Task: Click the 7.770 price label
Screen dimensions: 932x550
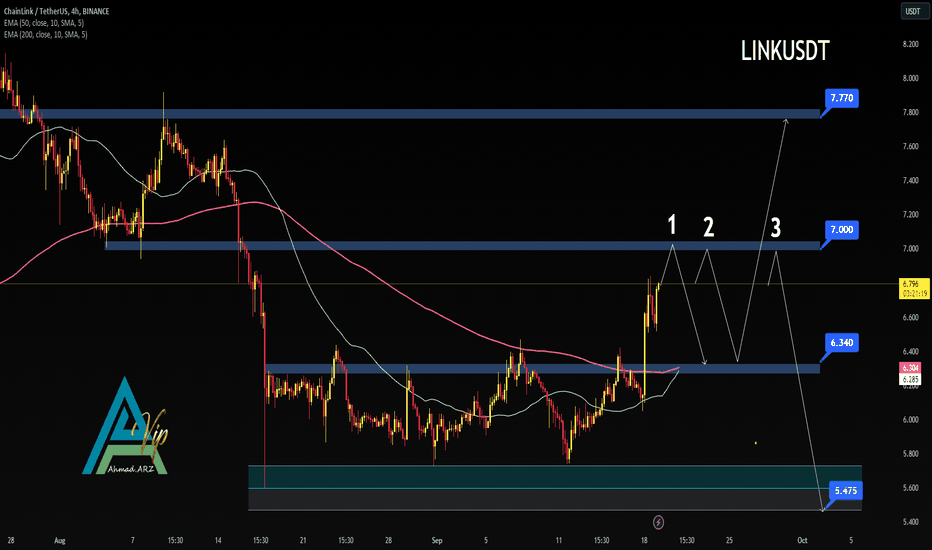Action: click(x=842, y=98)
